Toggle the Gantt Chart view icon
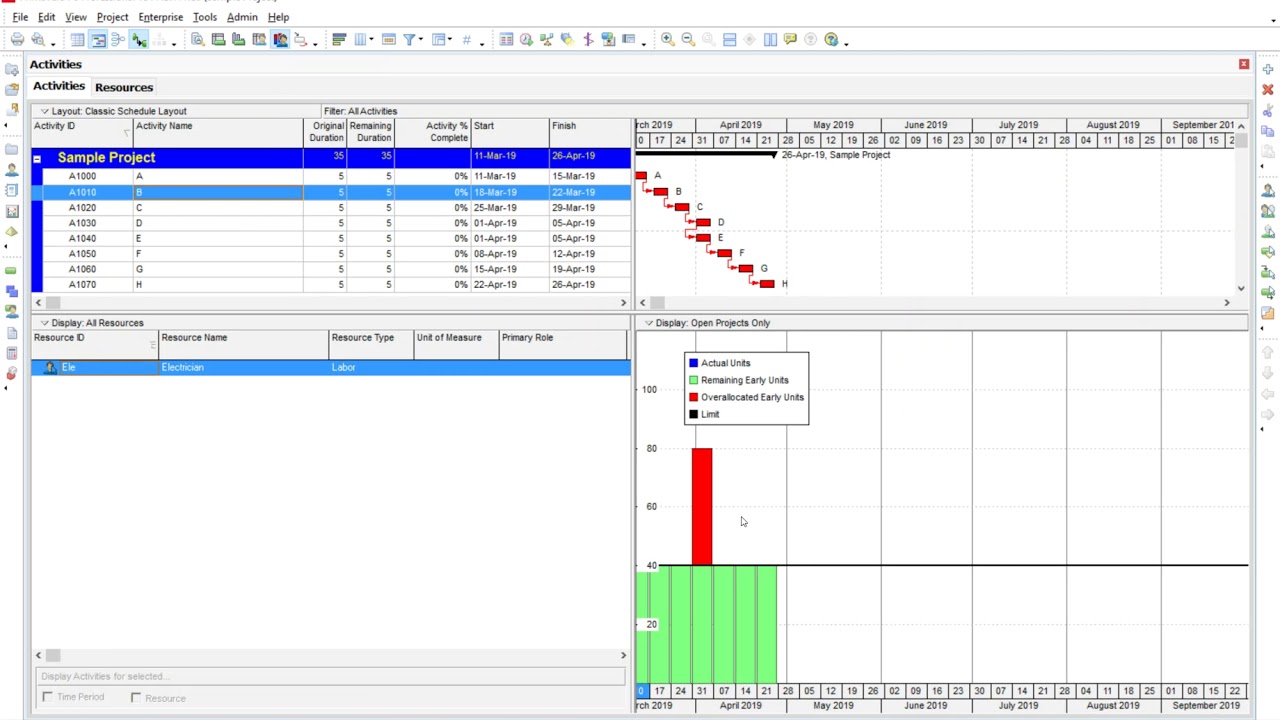Image resolution: width=1280 pixels, height=720 pixels. click(x=98, y=40)
